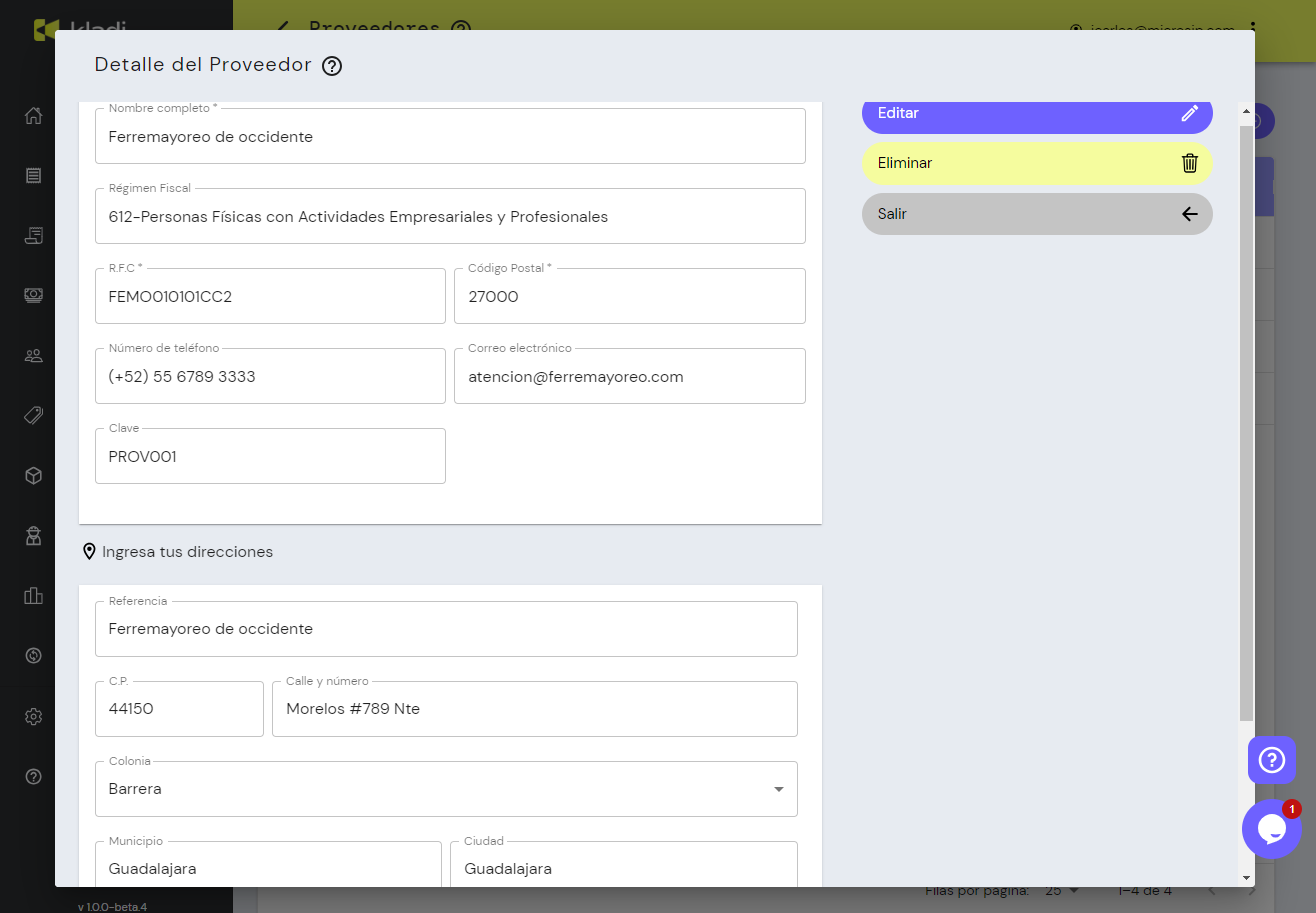Click the help icon beside Detalle del Proveedor
Image resolution: width=1316 pixels, height=913 pixels.
click(x=332, y=66)
